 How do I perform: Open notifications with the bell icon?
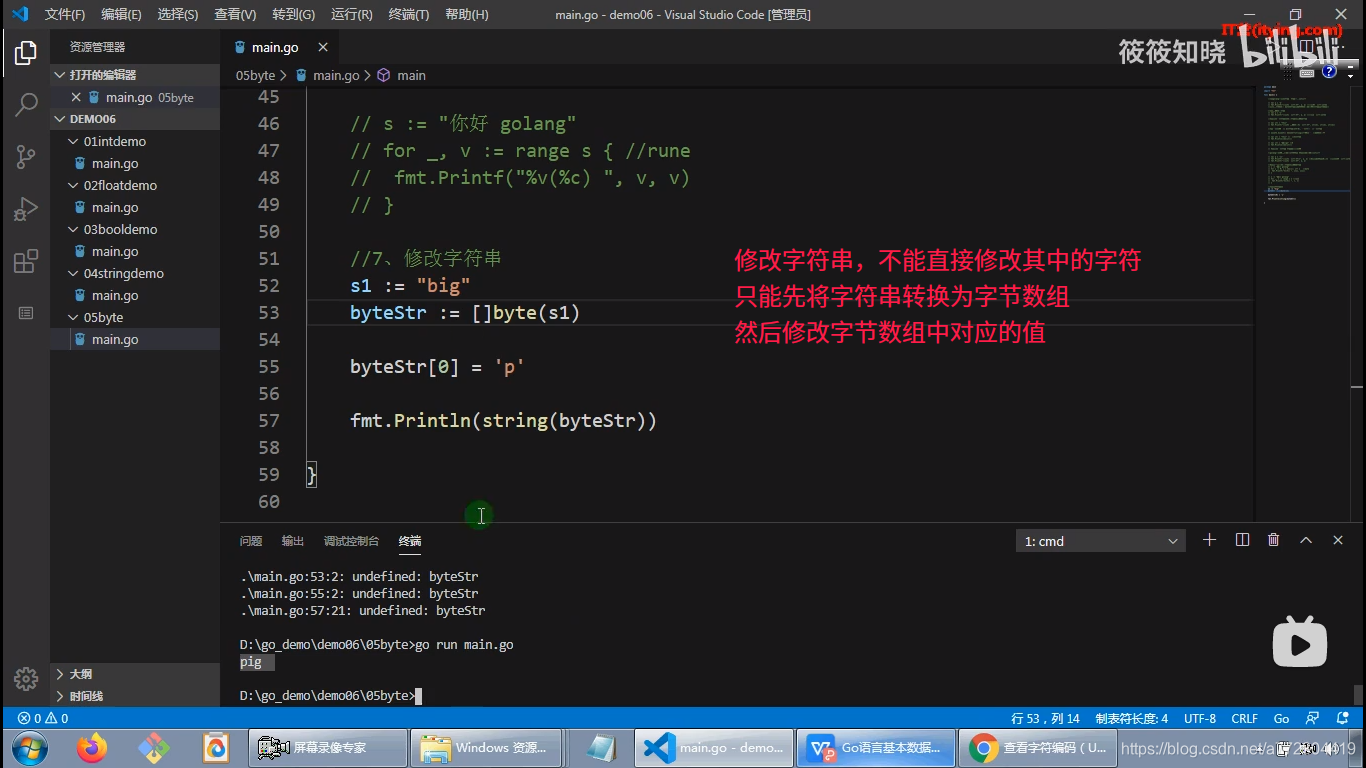(x=1343, y=718)
